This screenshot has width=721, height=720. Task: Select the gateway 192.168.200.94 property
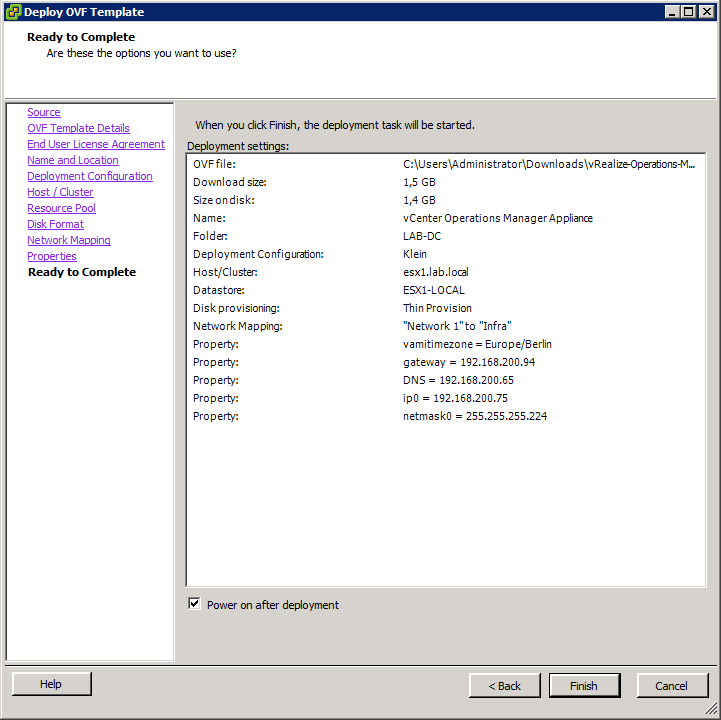[469, 362]
